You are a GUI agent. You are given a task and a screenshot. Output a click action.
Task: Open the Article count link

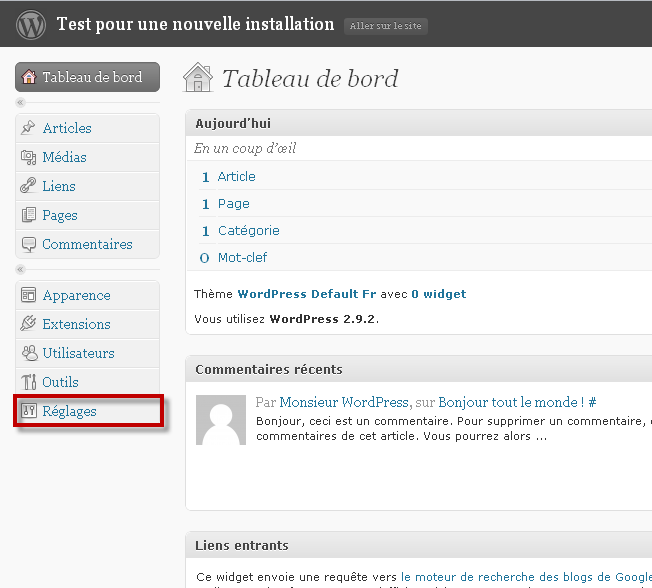tap(237, 177)
